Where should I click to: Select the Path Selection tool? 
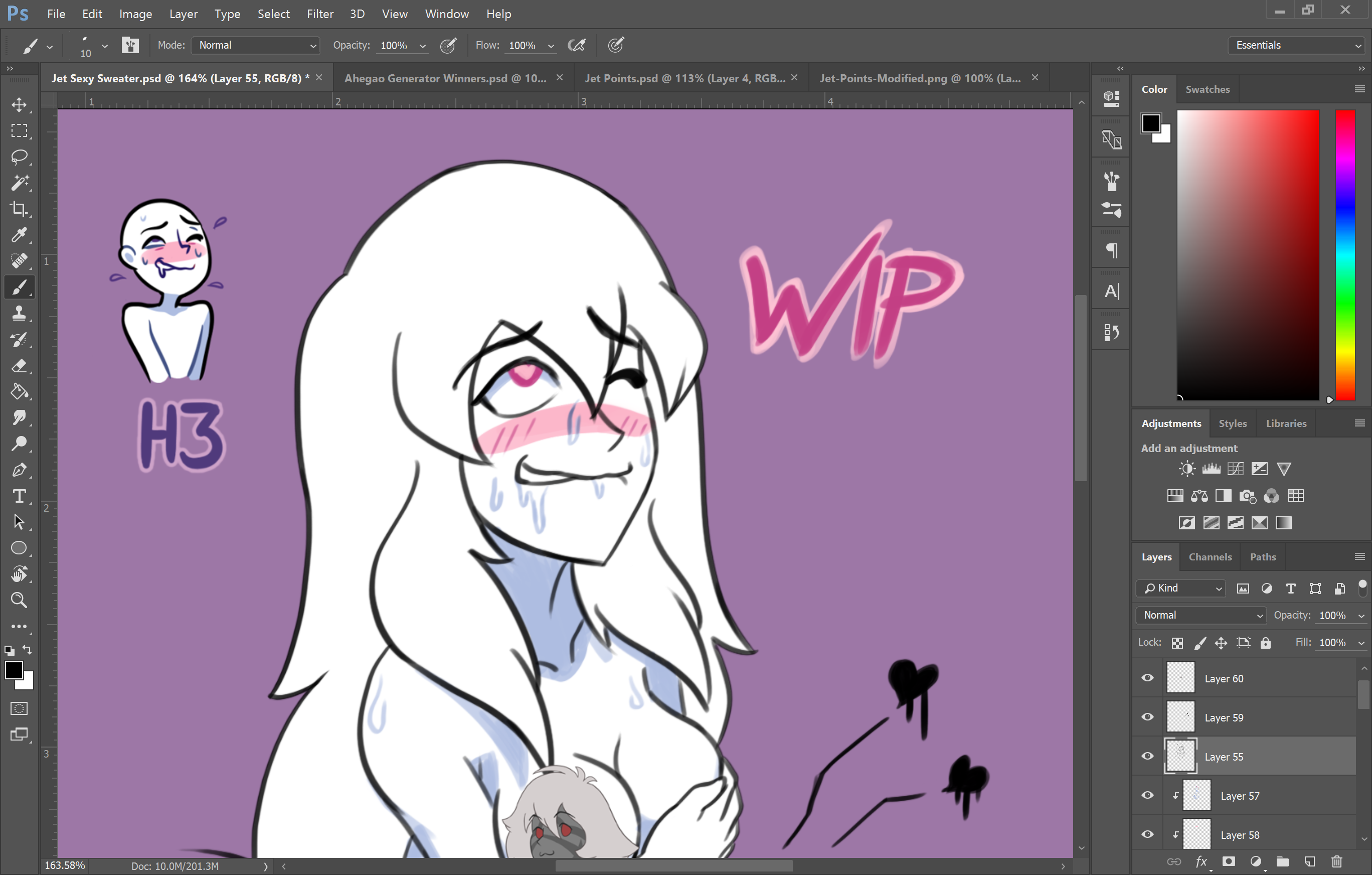pyautogui.click(x=20, y=522)
